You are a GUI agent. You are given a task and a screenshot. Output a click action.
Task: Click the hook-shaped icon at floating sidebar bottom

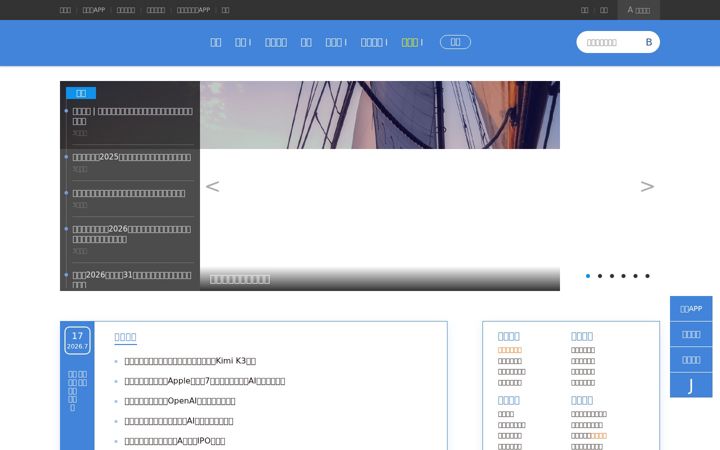[x=691, y=385]
